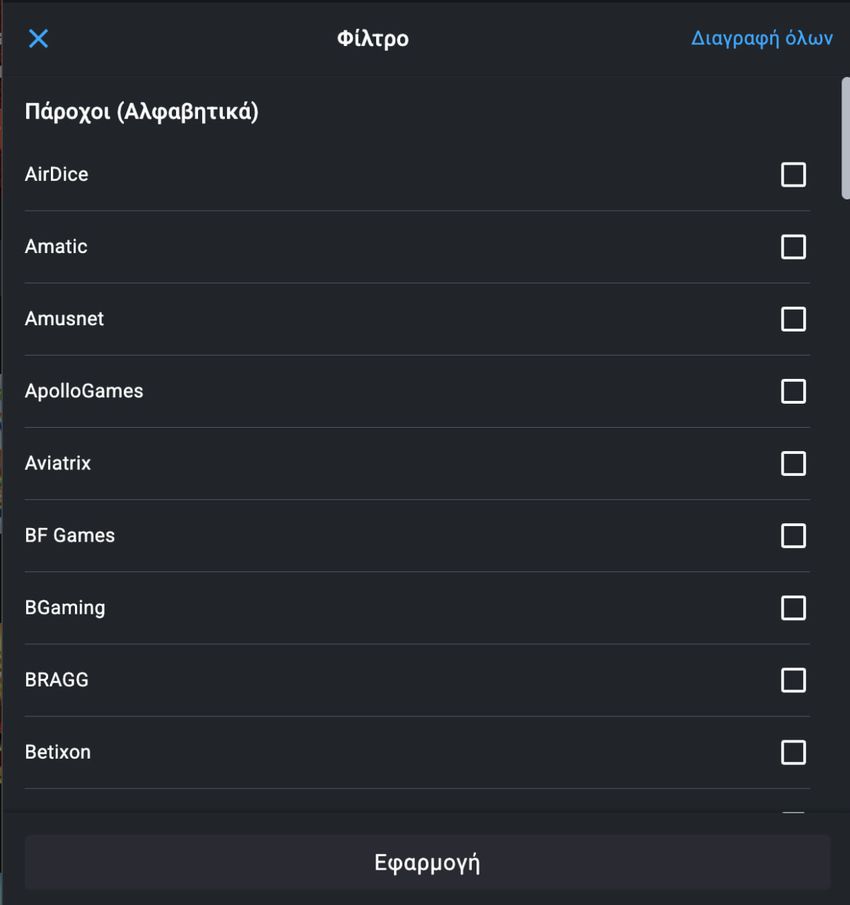
Task: Click the vertical scrollbar thumb
Action: 845,139
